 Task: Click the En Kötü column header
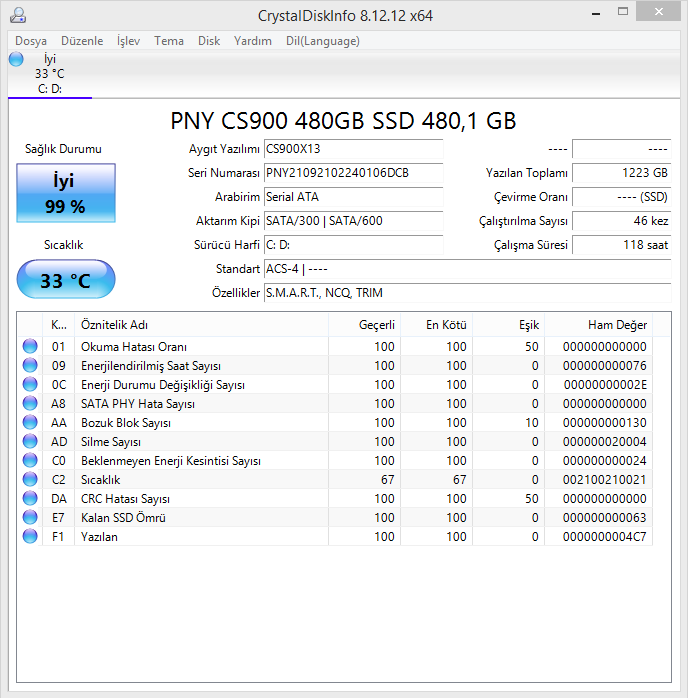[x=437, y=325]
